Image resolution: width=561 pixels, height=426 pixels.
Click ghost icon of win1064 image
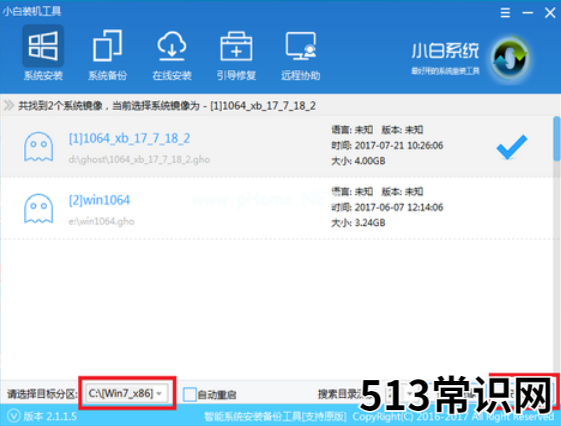[x=39, y=209]
